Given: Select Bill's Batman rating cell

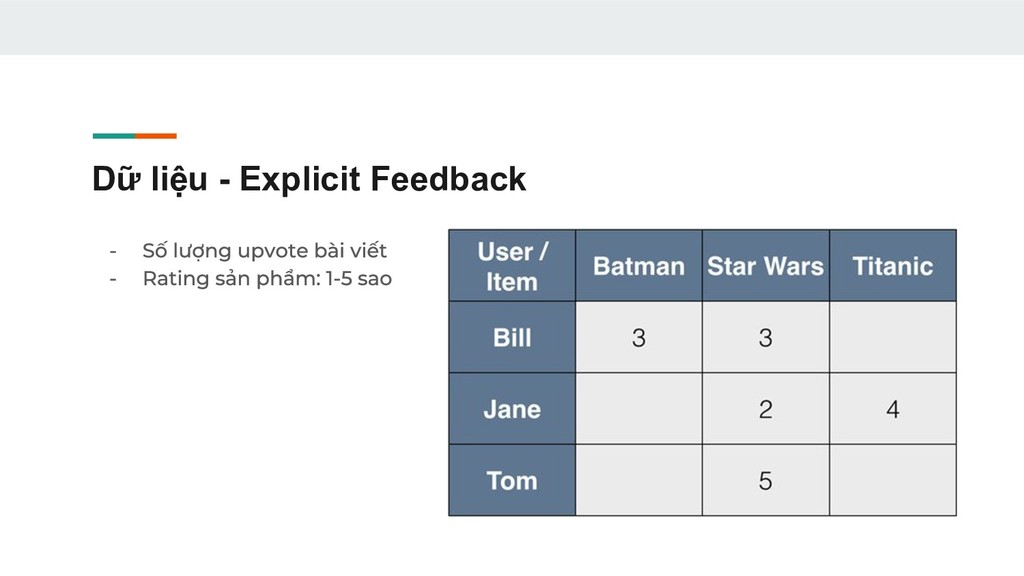Looking at the screenshot, I should pyautogui.click(x=639, y=337).
